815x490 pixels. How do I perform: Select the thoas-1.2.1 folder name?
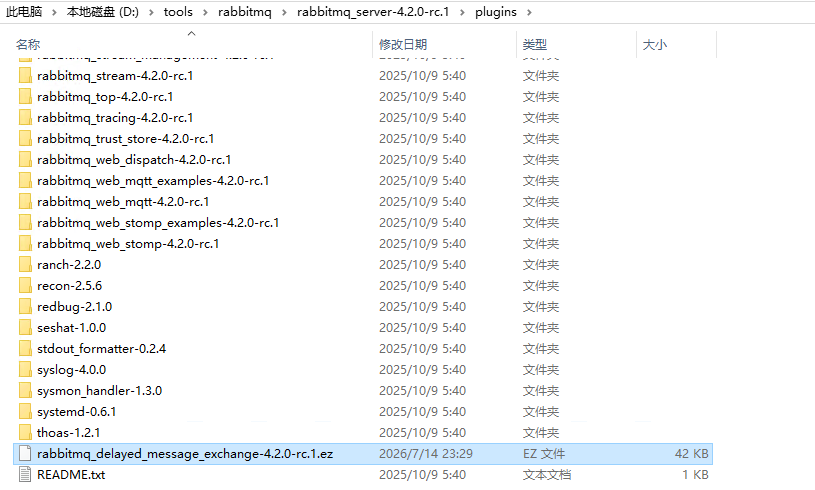pos(69,432)
